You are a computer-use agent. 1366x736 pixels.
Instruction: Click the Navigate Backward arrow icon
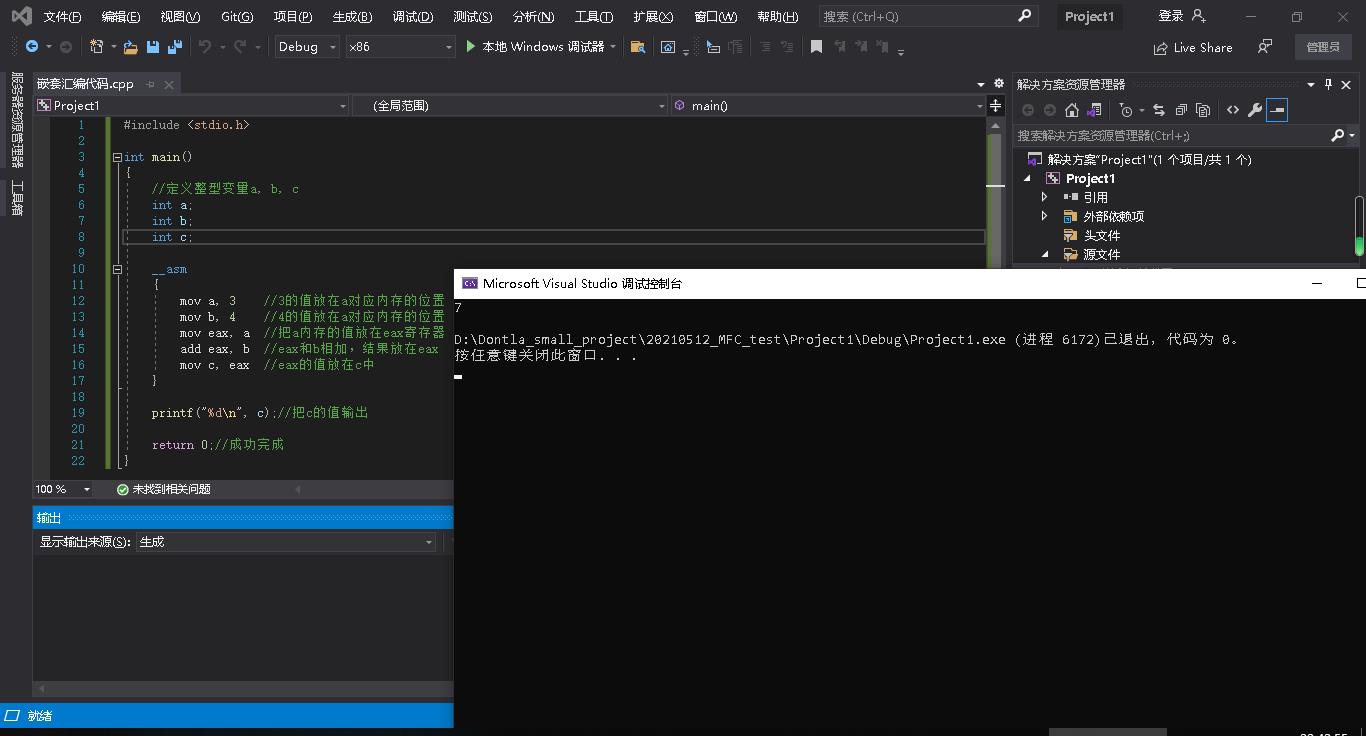pos(32,47)
